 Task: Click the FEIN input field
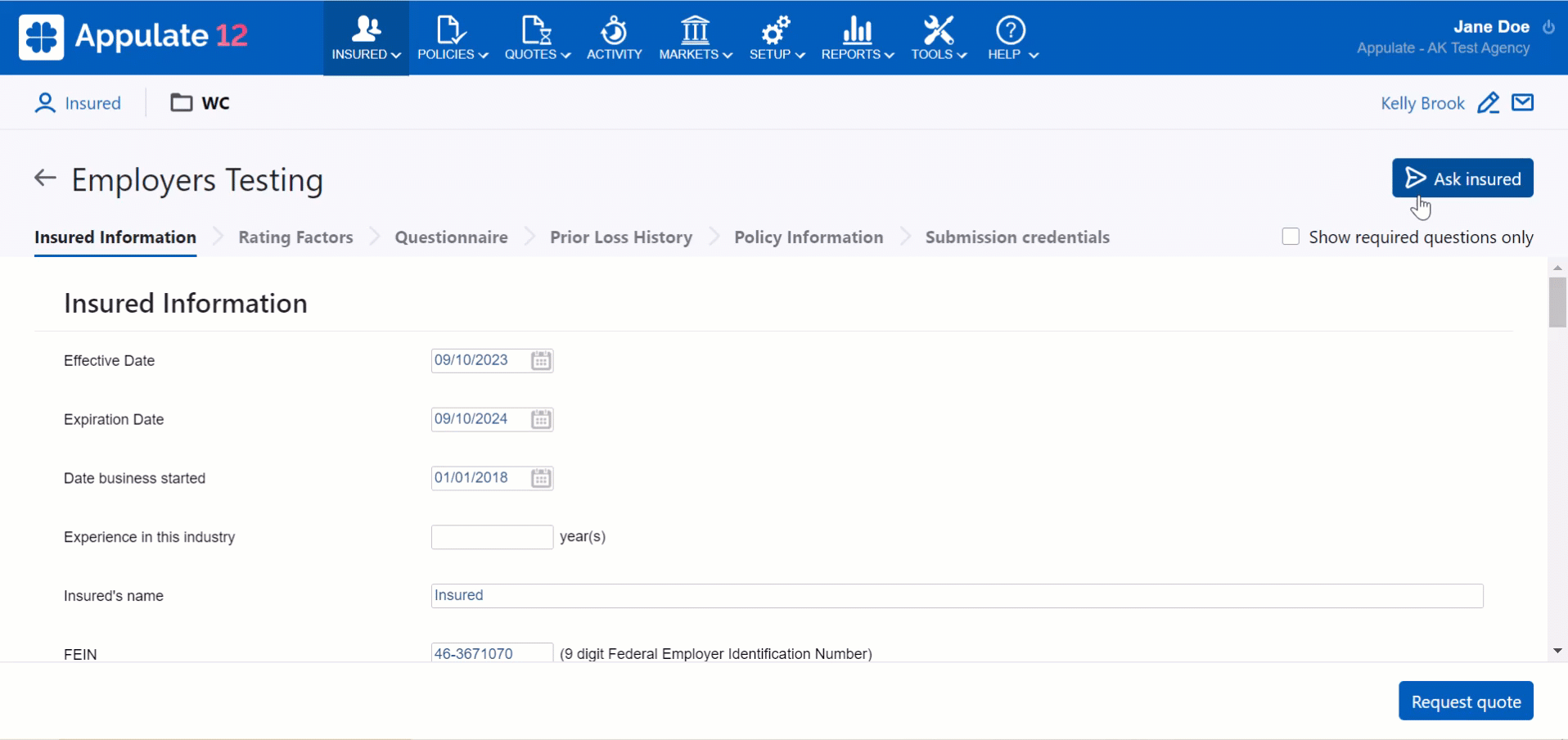coord(492,653)
